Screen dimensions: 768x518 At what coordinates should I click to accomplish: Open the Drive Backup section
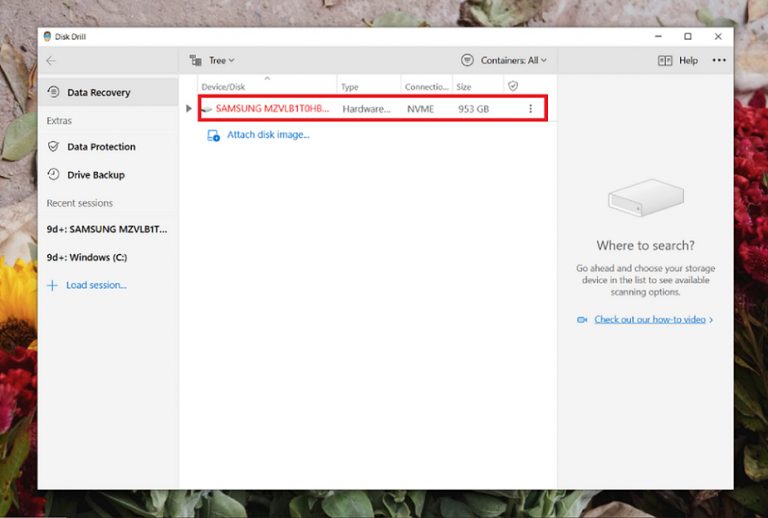(95, 175)
